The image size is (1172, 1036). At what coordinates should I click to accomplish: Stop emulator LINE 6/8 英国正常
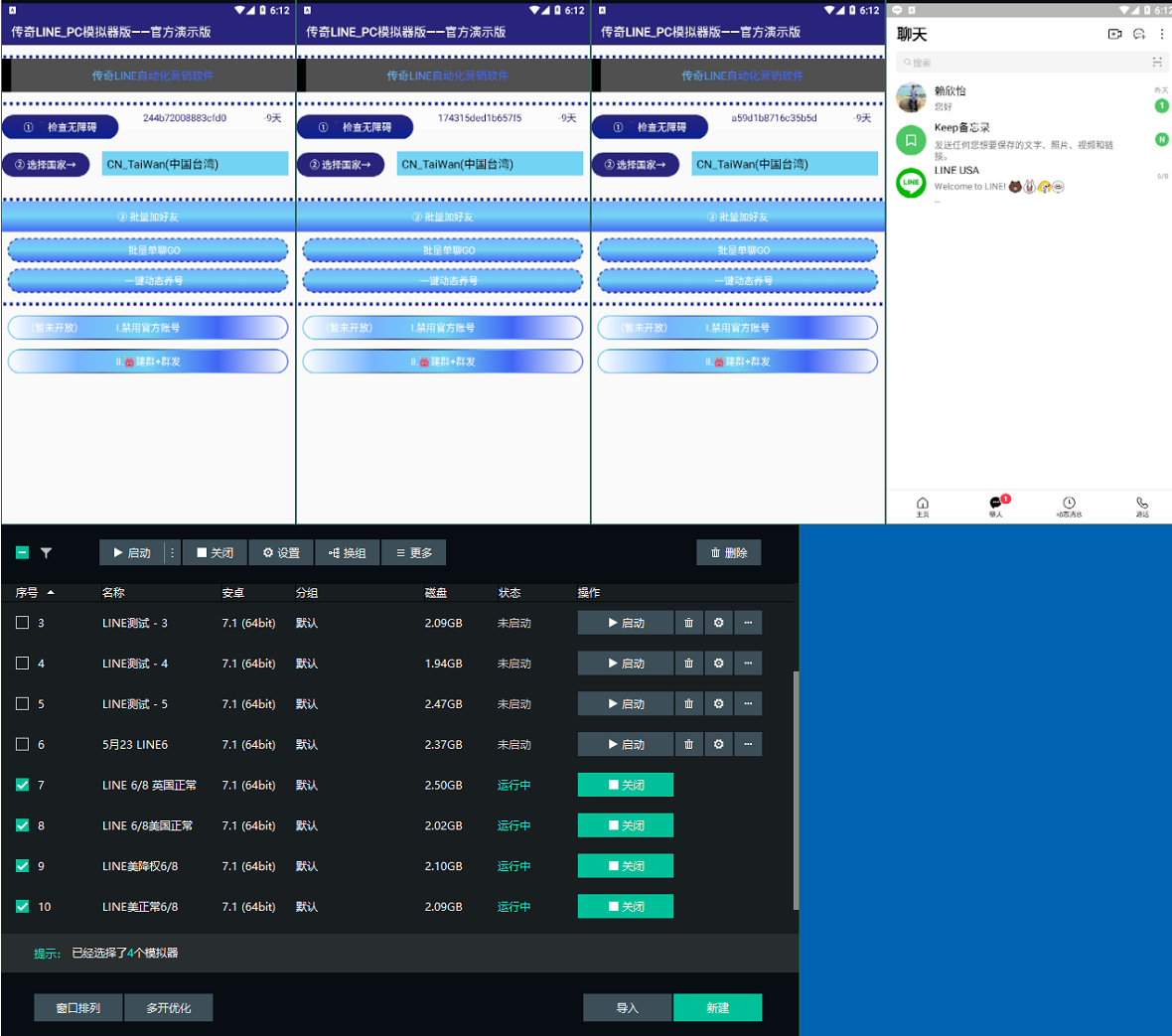[x=626, y=785]
